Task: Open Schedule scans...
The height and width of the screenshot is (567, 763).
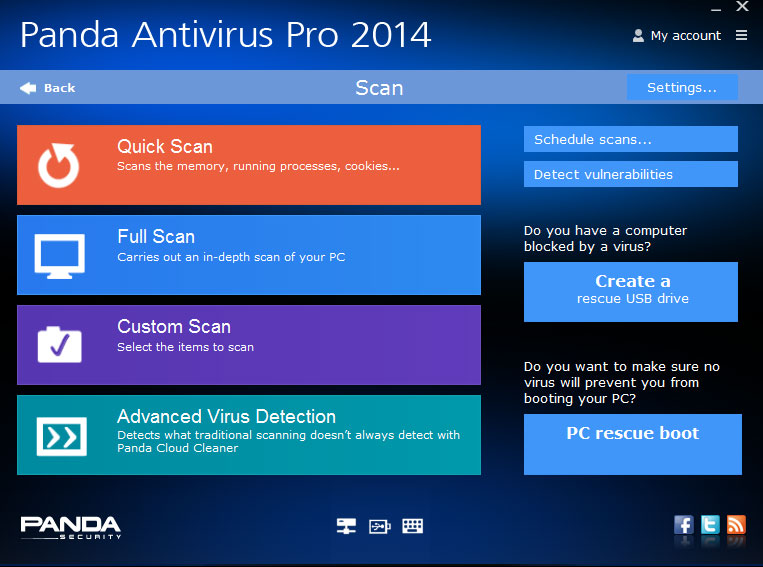Action: 631,139
